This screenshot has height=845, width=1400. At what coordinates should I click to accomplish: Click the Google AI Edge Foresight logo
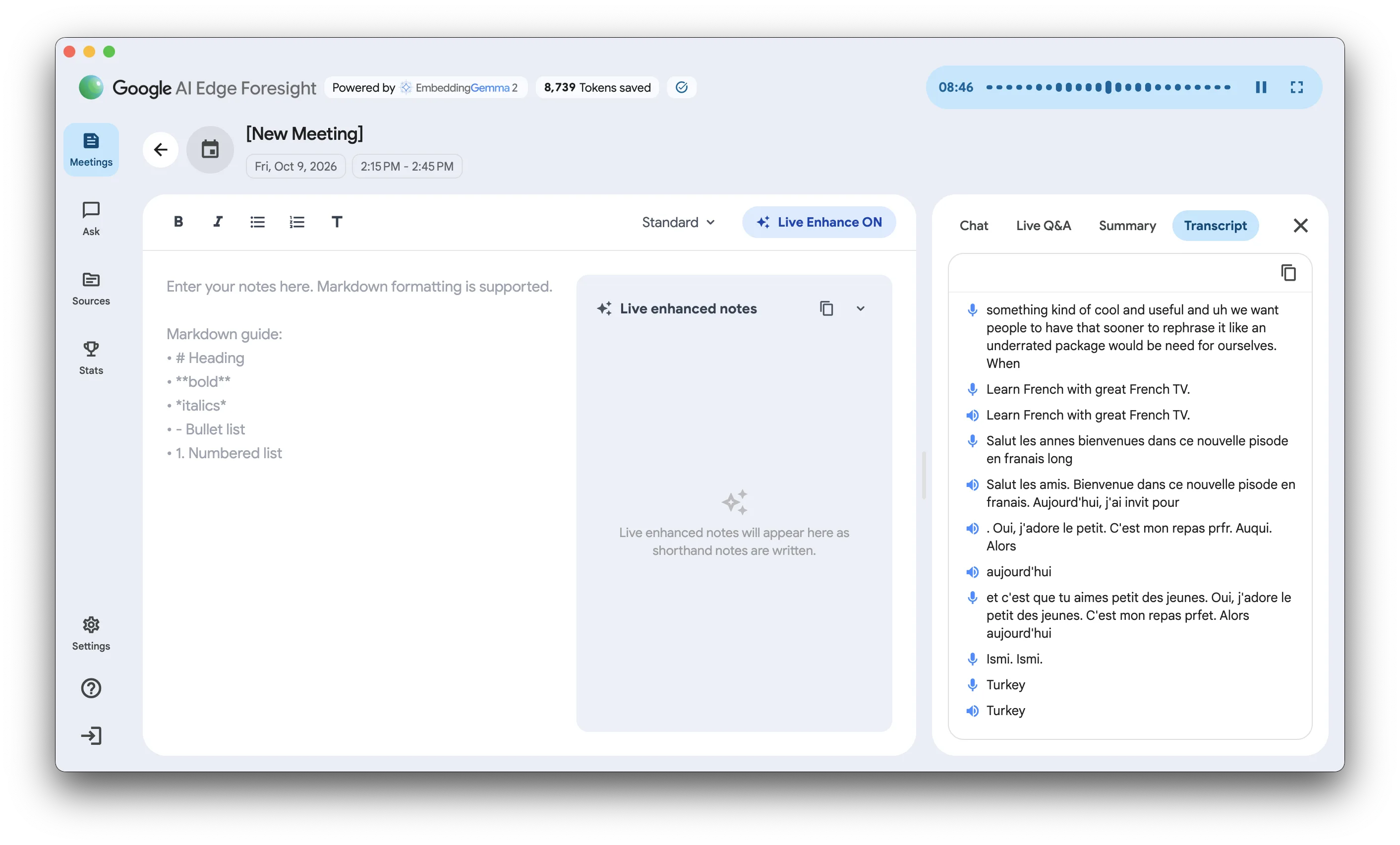197,87
